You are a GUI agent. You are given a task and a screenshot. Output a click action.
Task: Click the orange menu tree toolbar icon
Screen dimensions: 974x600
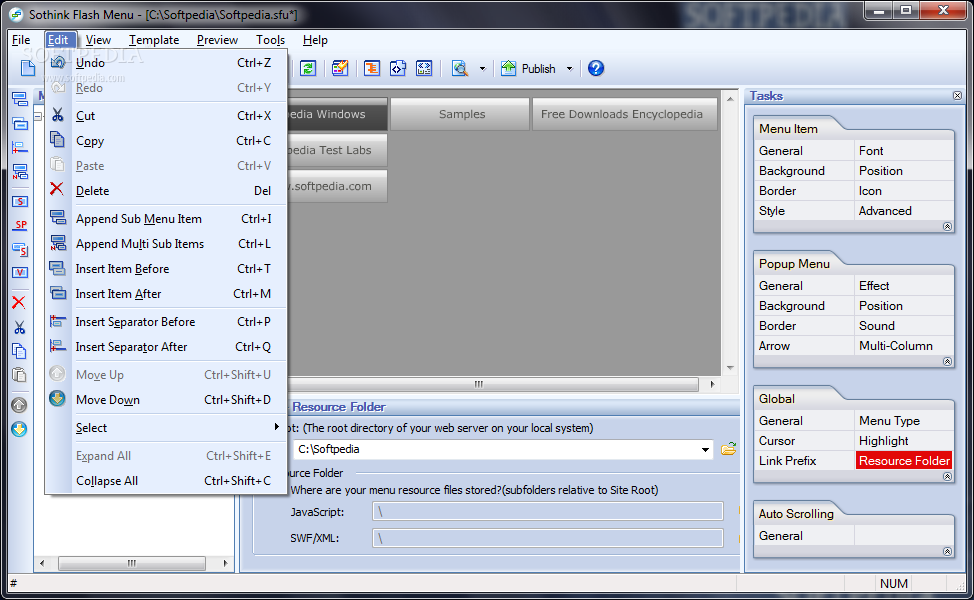[x=372, y=68]
